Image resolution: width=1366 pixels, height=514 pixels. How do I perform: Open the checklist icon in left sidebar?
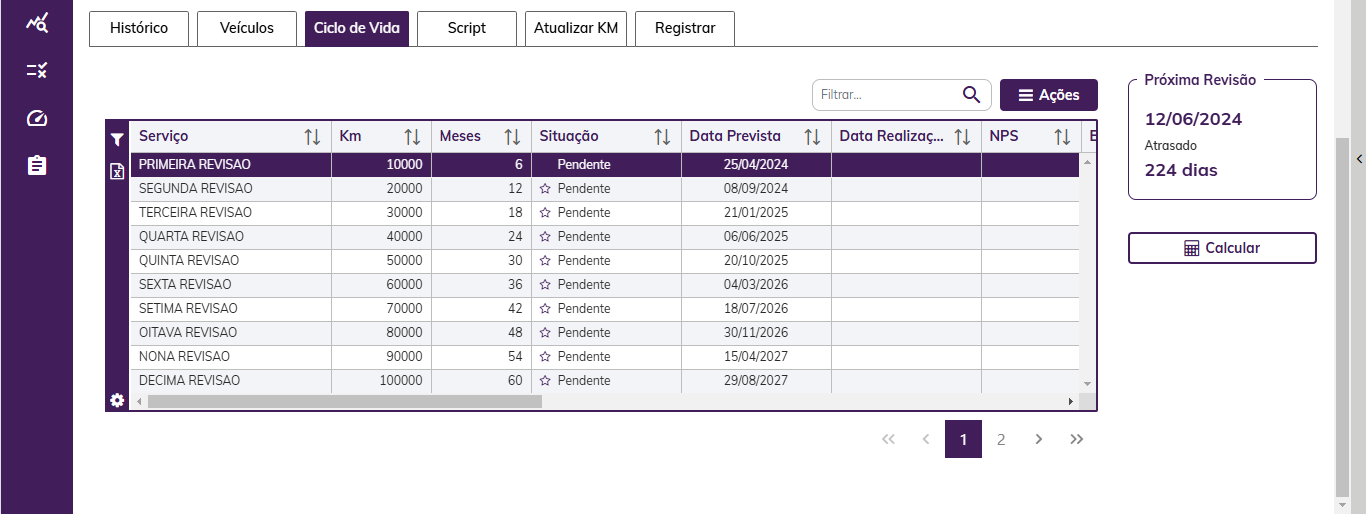coord(37,70)
